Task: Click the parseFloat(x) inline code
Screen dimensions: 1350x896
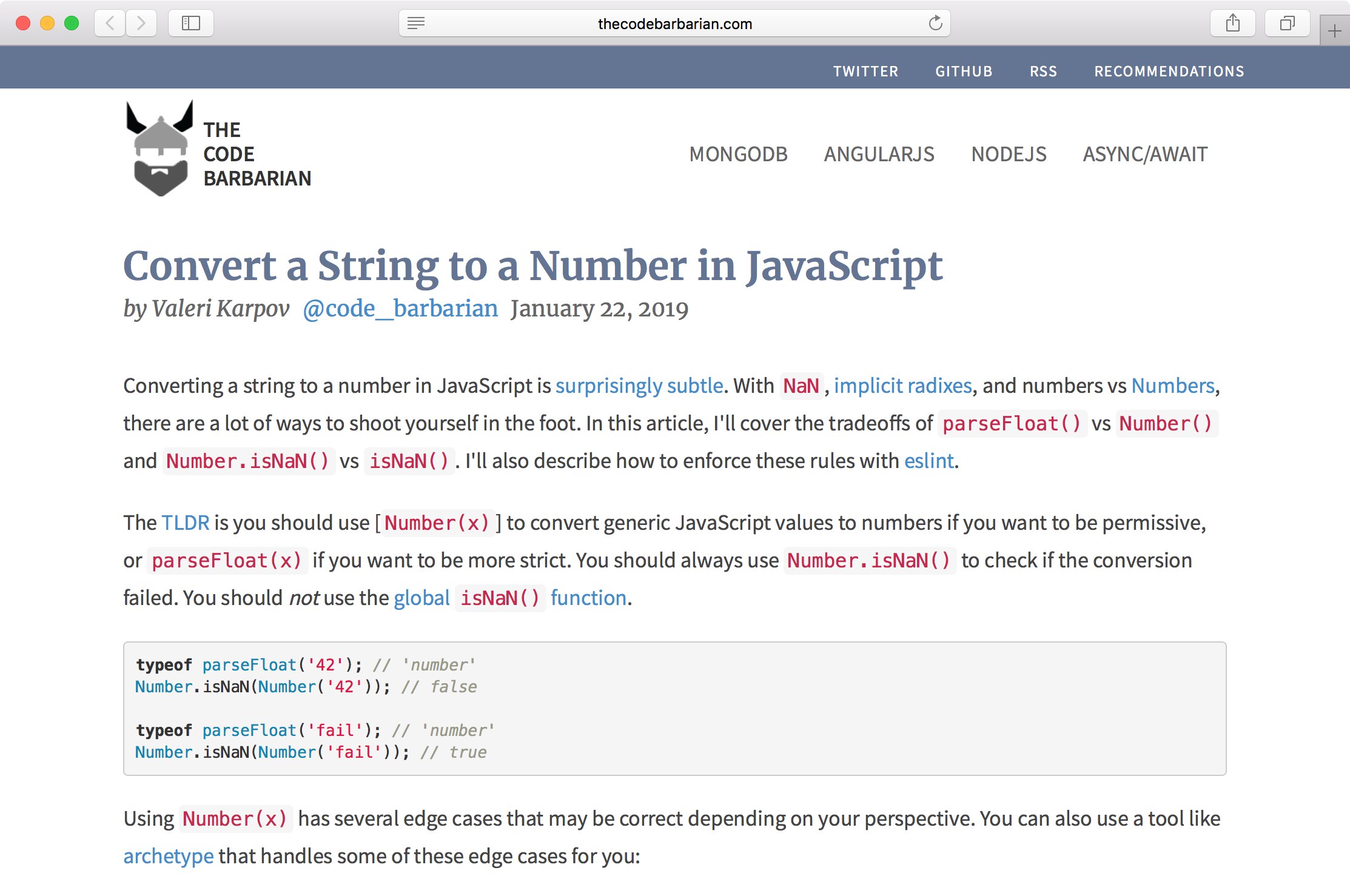Action: pyautogui.click(x=227, y=560)
